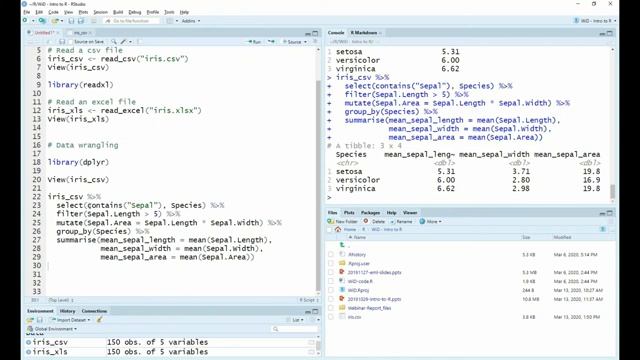
Task: Minimize the source editor pane
Action: click(x=308, y=33)
